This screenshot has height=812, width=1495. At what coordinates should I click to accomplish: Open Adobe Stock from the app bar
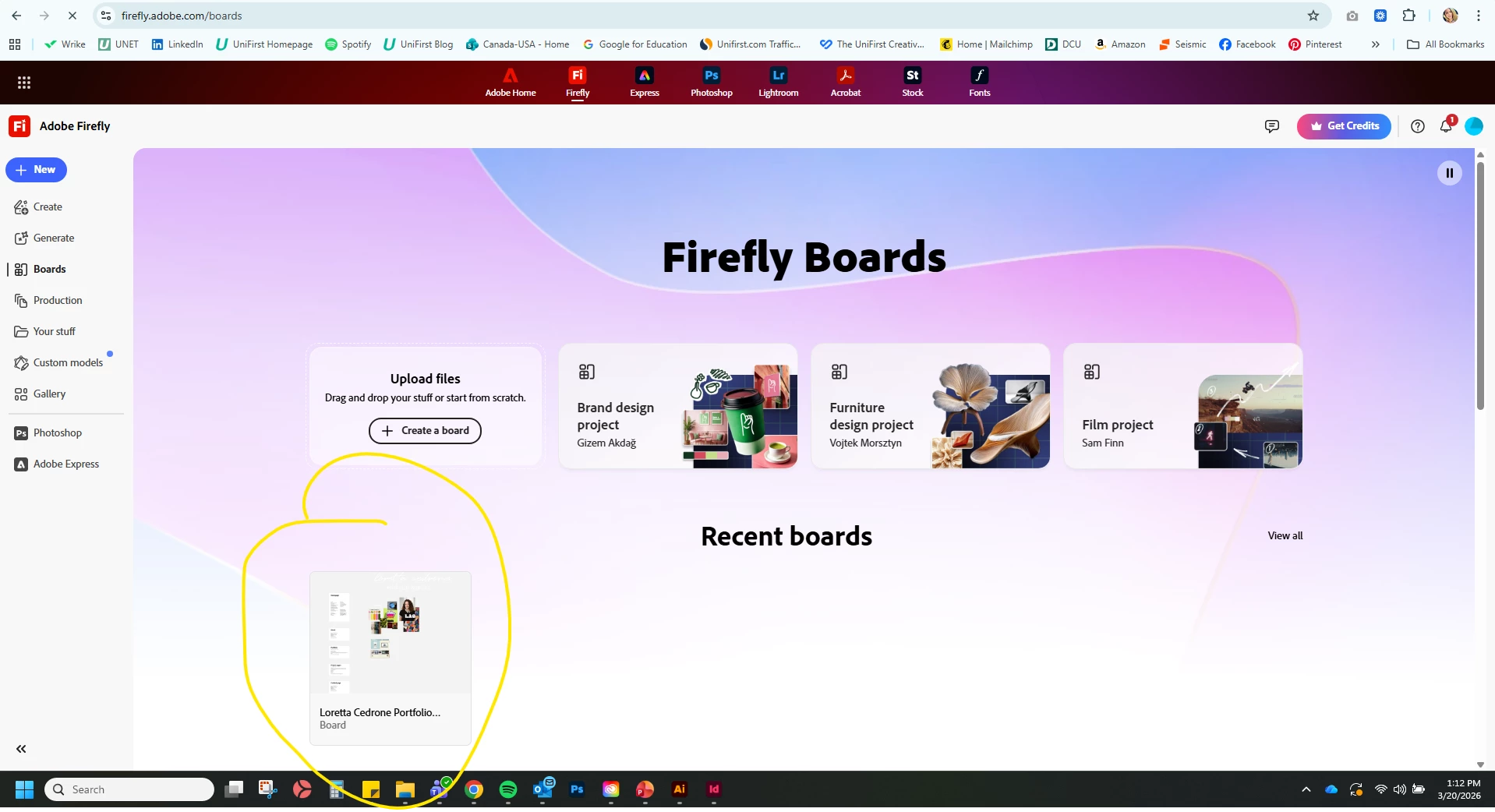(x=913, y=83)
